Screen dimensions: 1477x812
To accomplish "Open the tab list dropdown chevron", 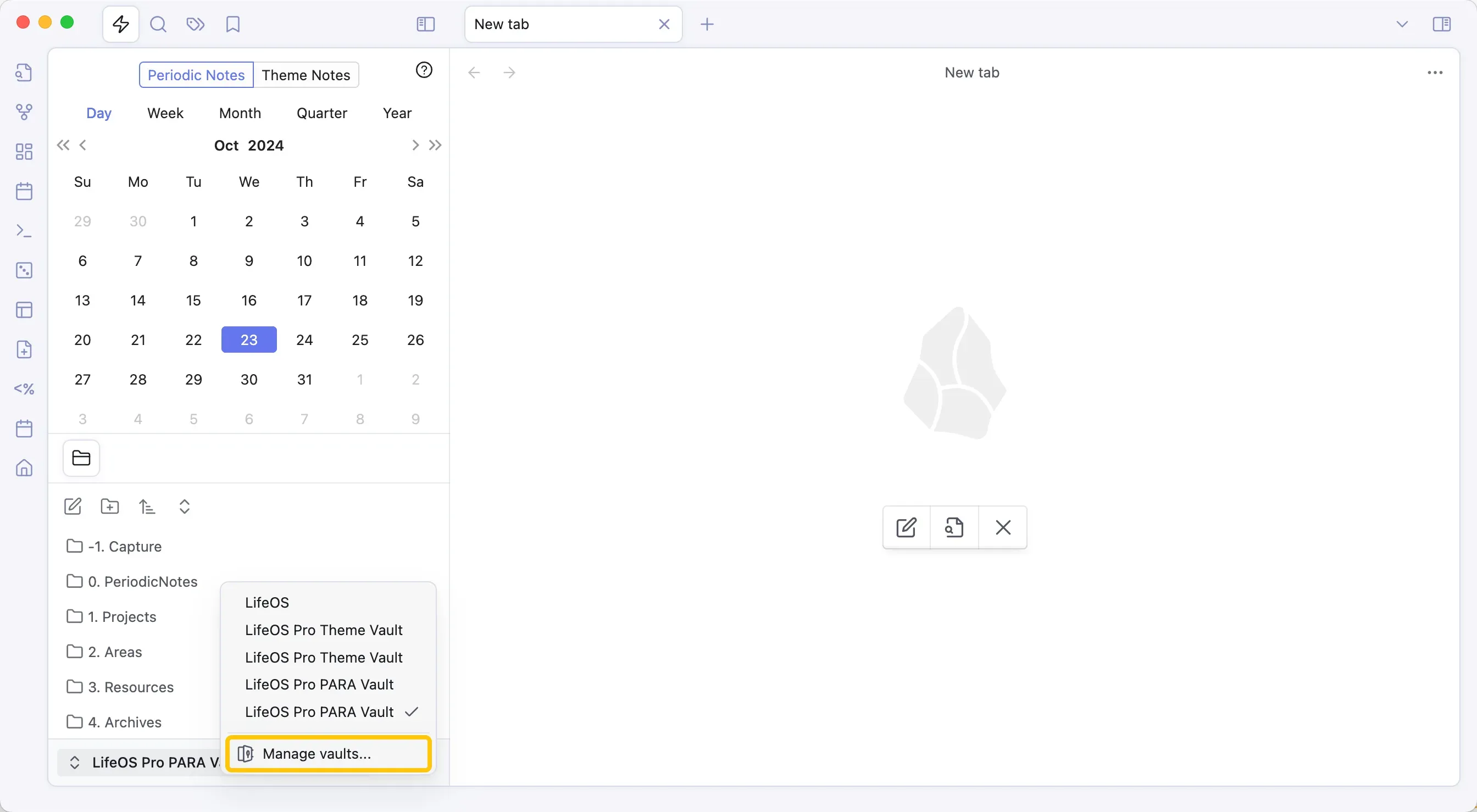I will (x=1402, y=24).
